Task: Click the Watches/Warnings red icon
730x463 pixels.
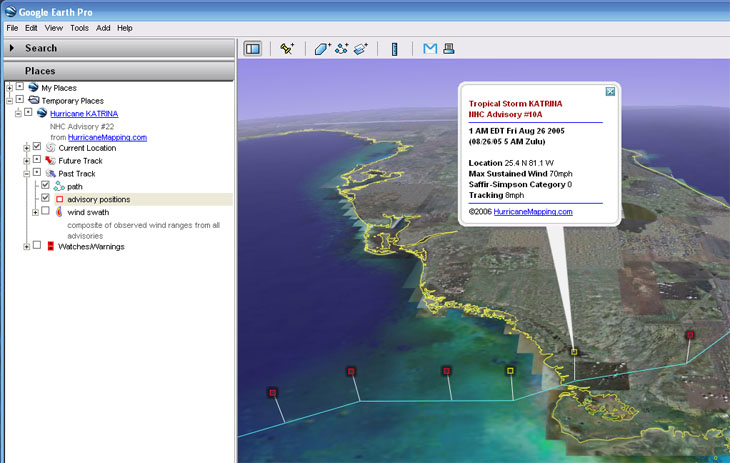Action: tap(50, 246)
